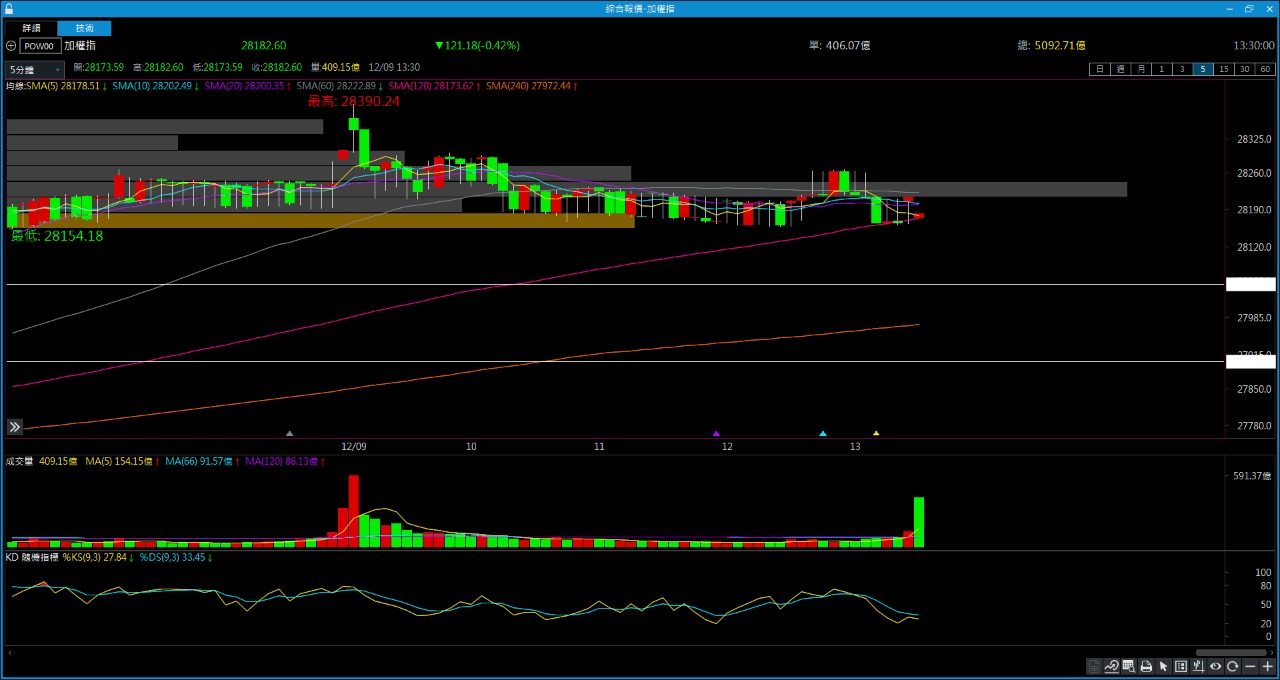Viewport: 1280px width, 680px height.
Task: Select the 60-minute period button
Action: [x=1265, y=69]
